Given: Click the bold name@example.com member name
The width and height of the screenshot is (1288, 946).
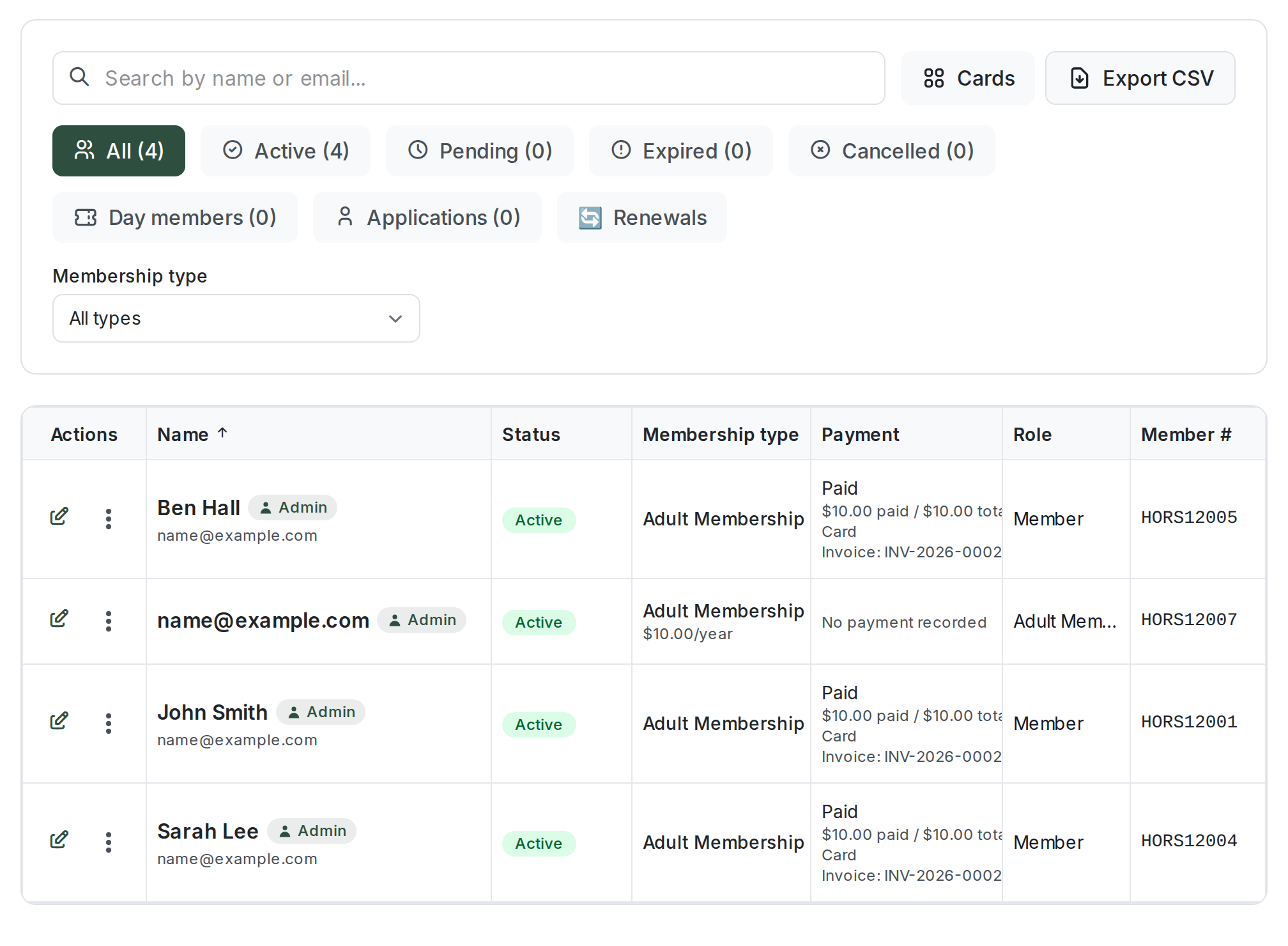Looking at the screenshot, I should (263, 620).
